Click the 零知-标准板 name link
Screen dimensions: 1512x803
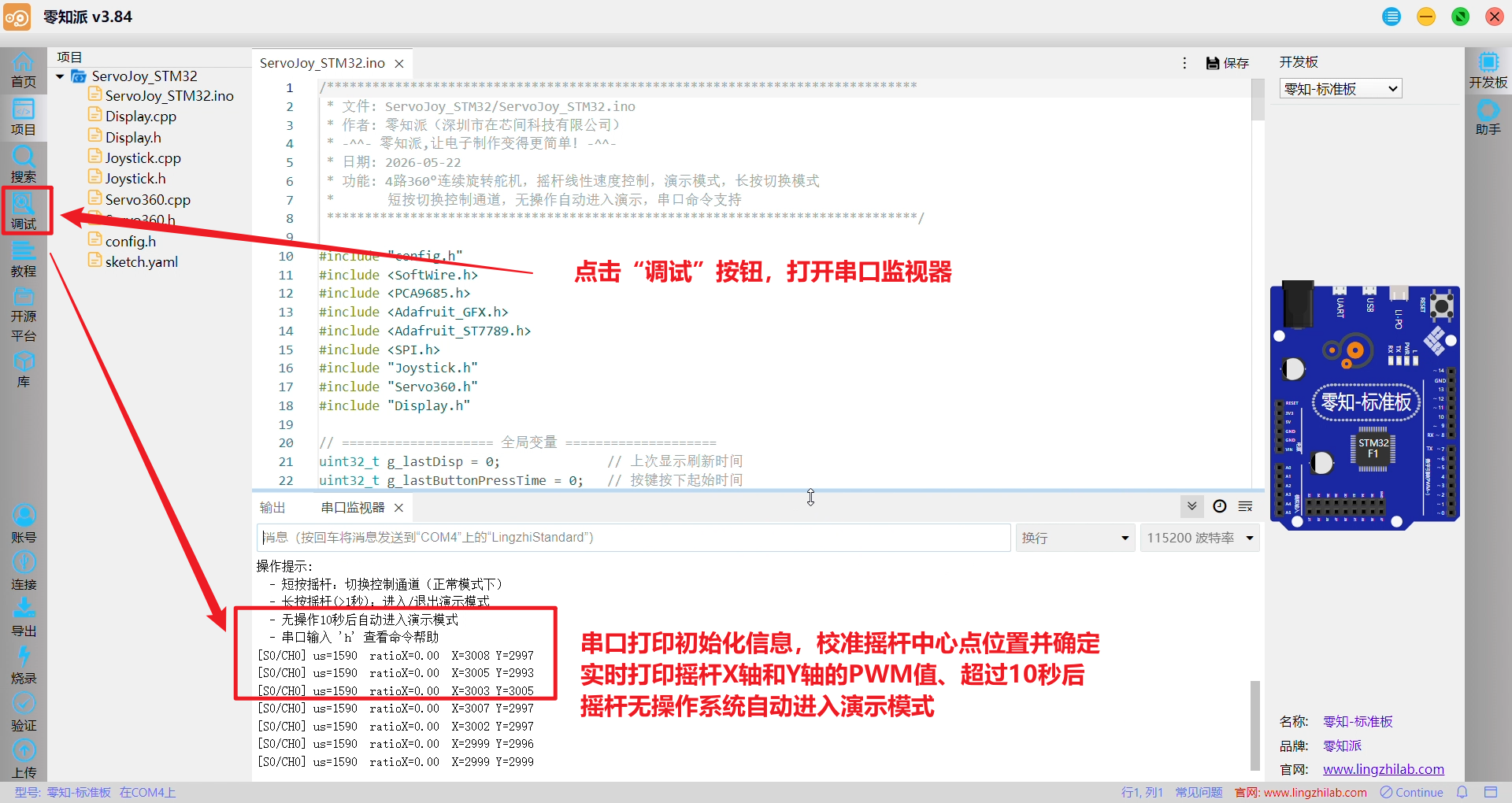1358,721
